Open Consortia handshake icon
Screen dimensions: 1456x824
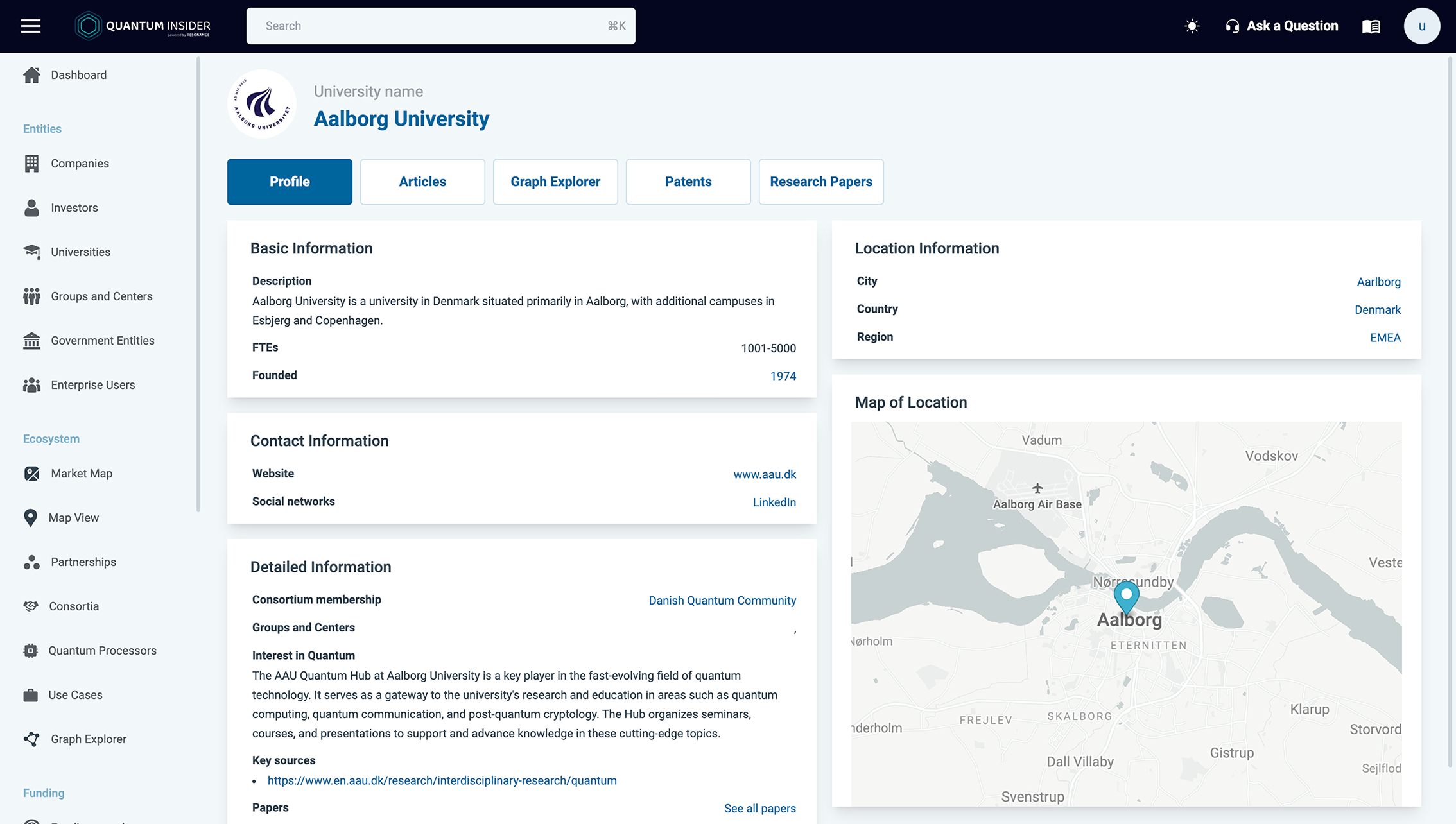pyautogui.click(x=31, y=606)
